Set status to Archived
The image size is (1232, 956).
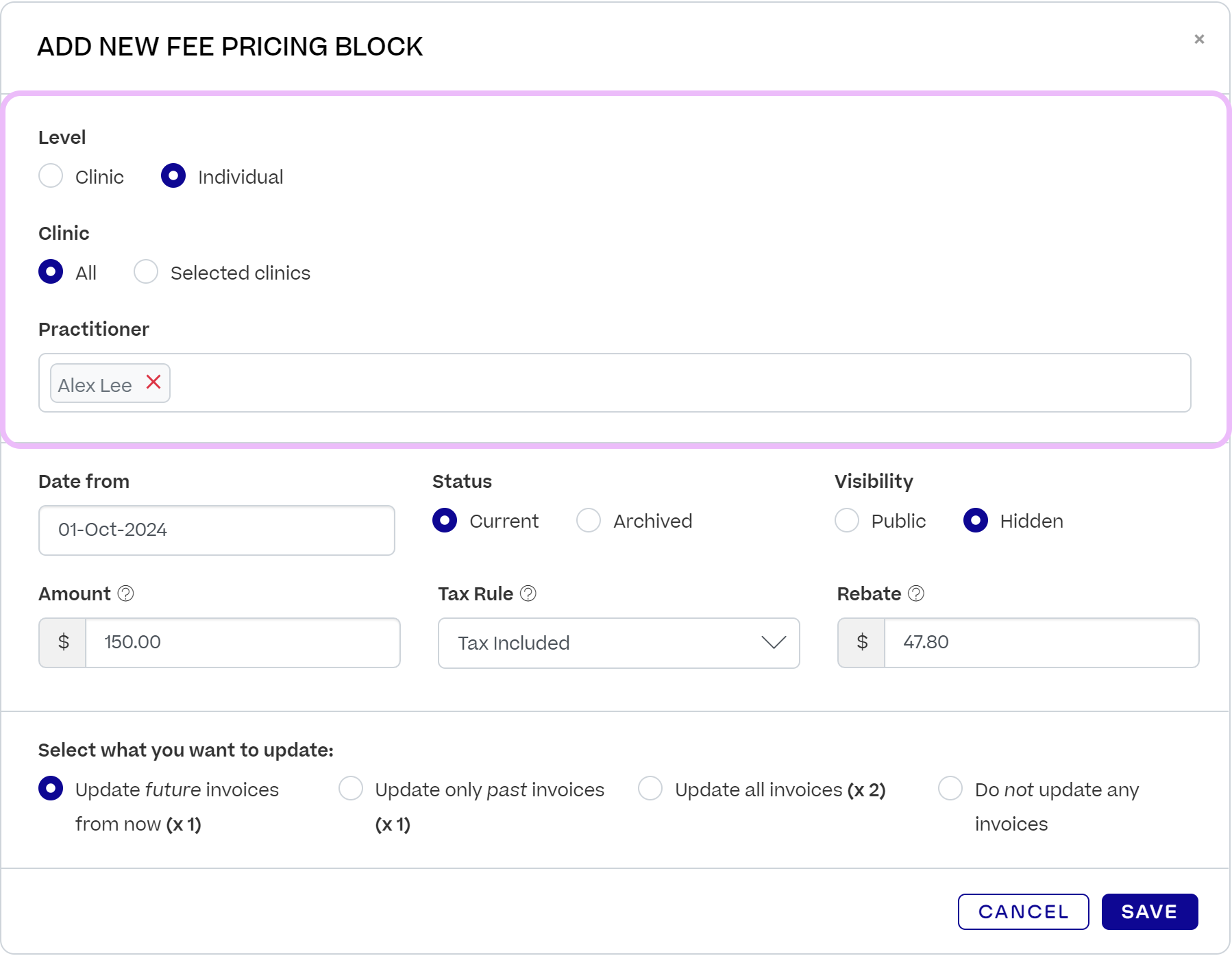pos(589,521)
